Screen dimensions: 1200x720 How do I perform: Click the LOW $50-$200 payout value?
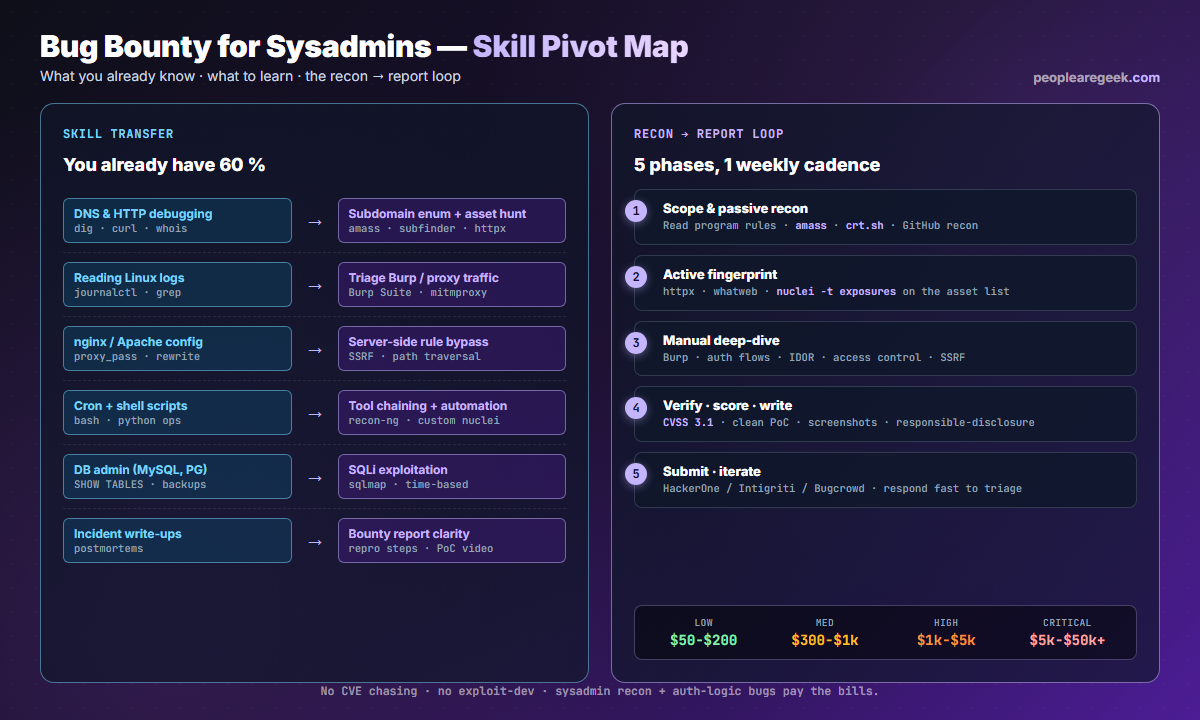703,640
